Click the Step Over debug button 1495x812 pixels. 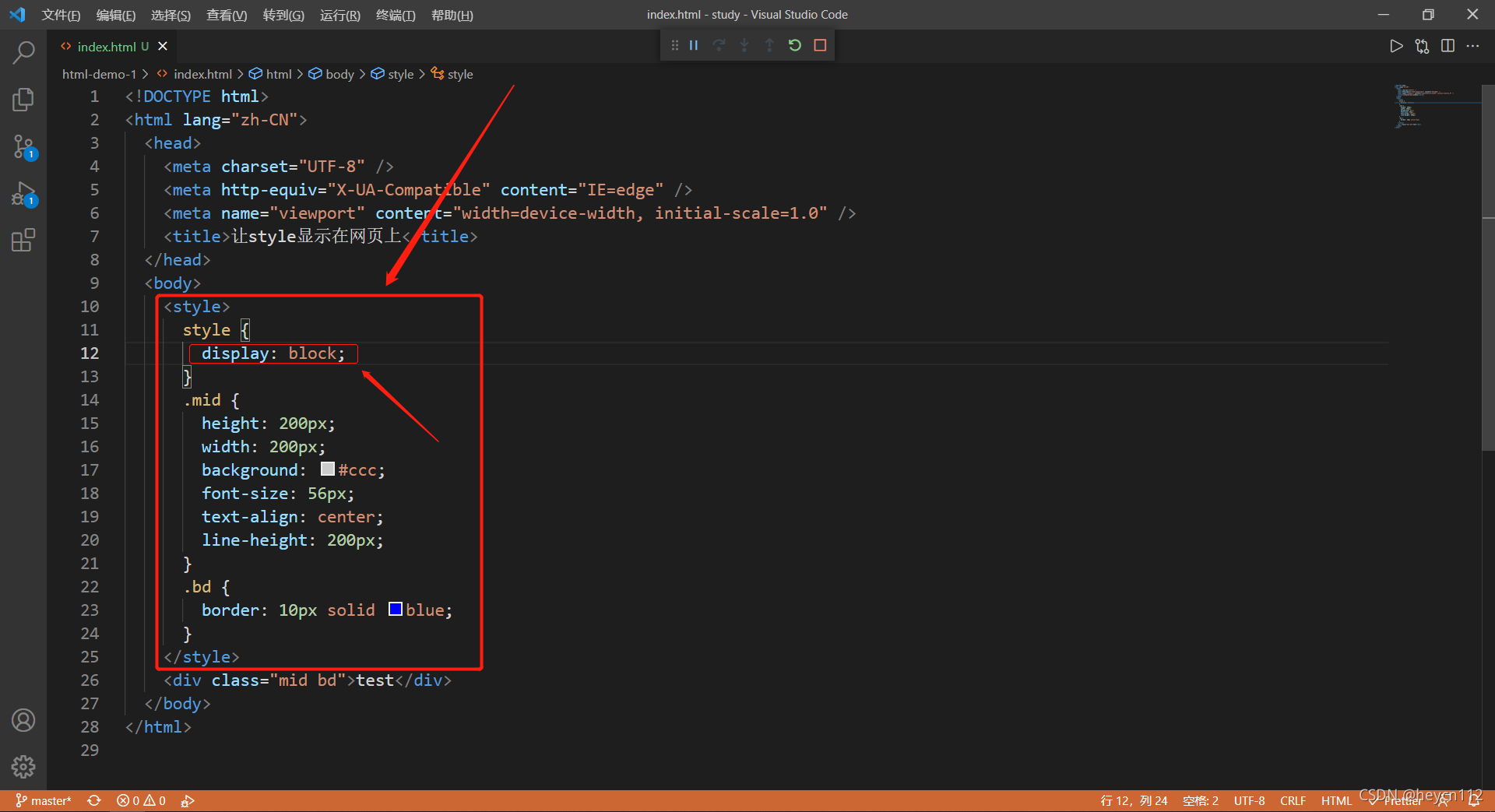719,45
